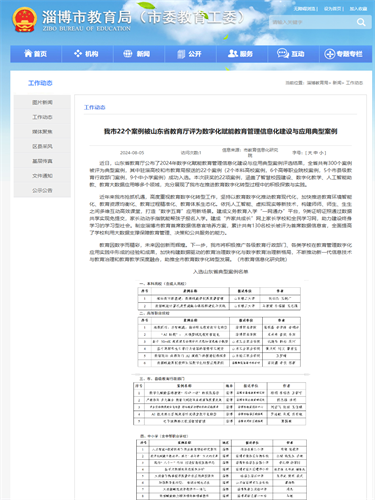Open 文件通知 in the left sidebar

[x=42, y=176]
